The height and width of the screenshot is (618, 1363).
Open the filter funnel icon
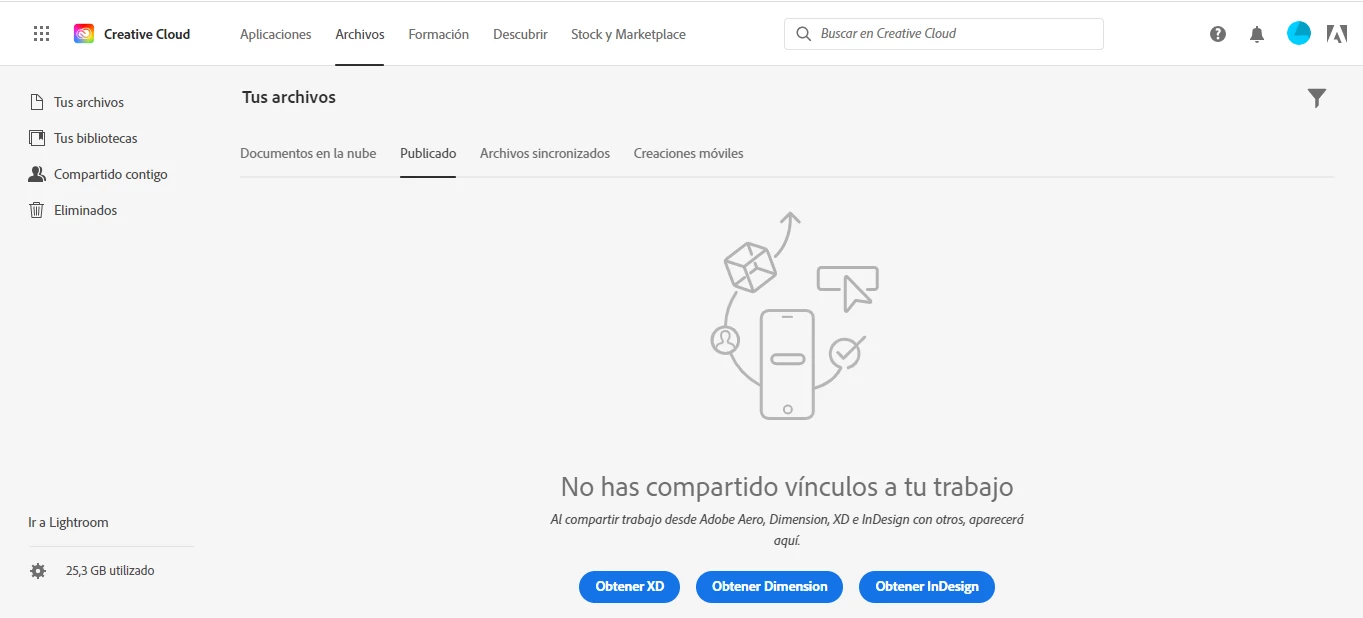coord(1317,98)
